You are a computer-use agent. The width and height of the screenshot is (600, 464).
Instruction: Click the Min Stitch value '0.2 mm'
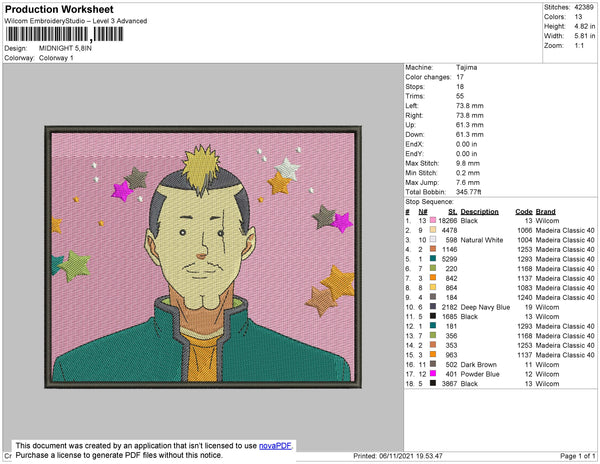coord(468,173)
